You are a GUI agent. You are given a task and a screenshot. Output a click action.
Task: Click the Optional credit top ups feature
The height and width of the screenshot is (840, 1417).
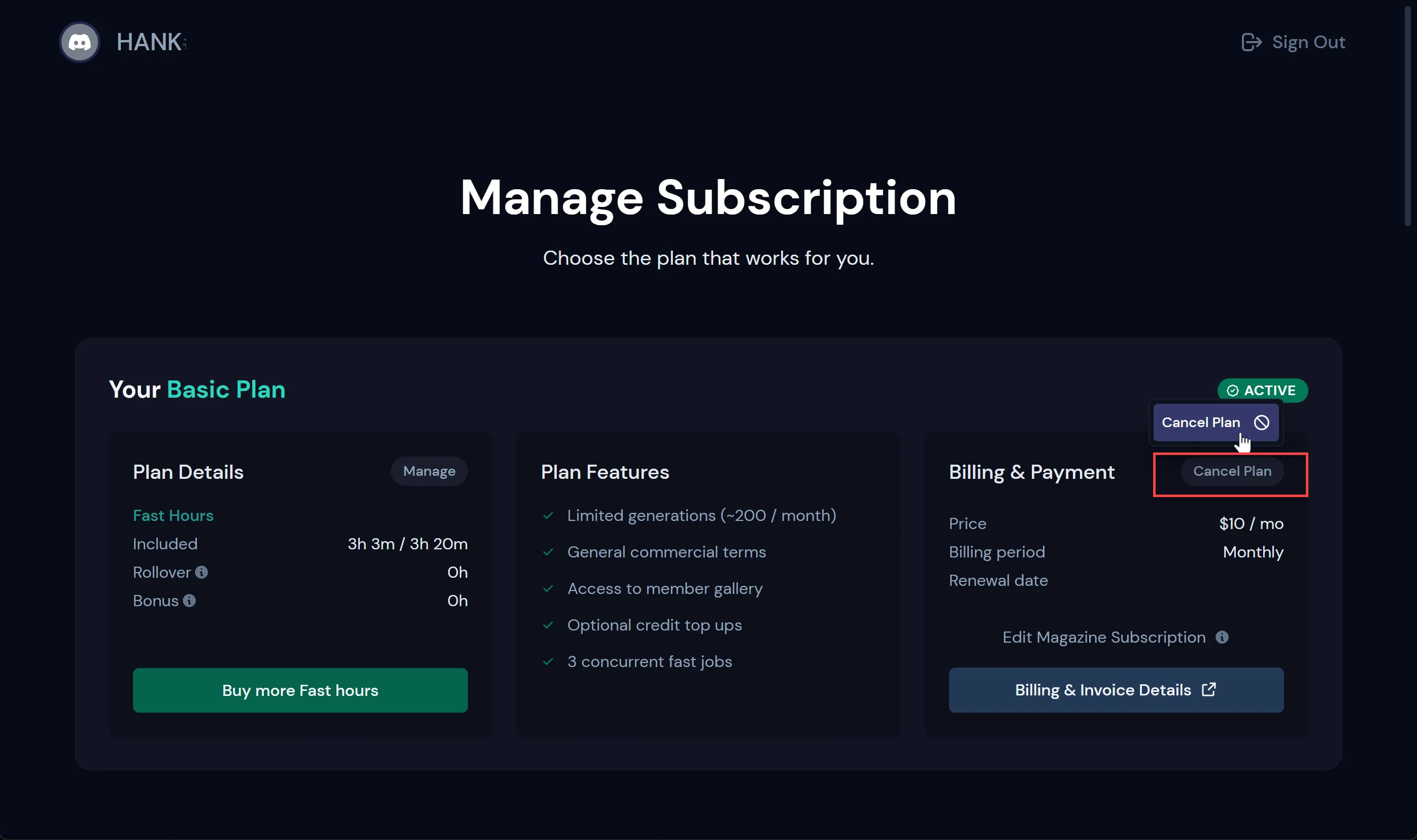(654, 625)
